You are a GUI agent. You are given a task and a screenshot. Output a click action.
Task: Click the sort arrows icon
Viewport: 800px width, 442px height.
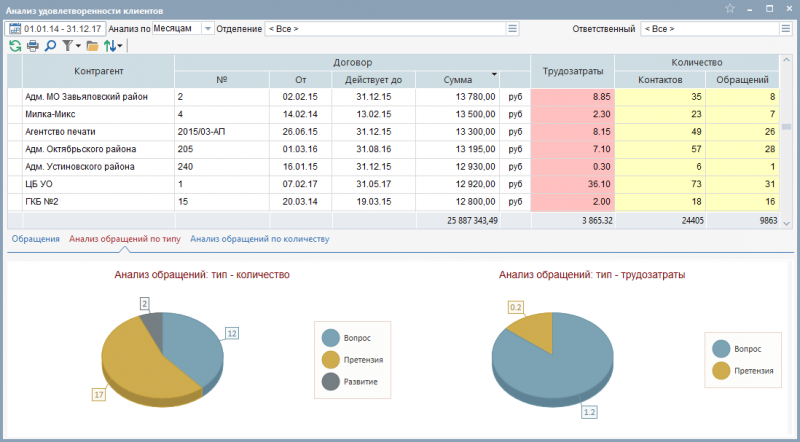click(110, 46)
